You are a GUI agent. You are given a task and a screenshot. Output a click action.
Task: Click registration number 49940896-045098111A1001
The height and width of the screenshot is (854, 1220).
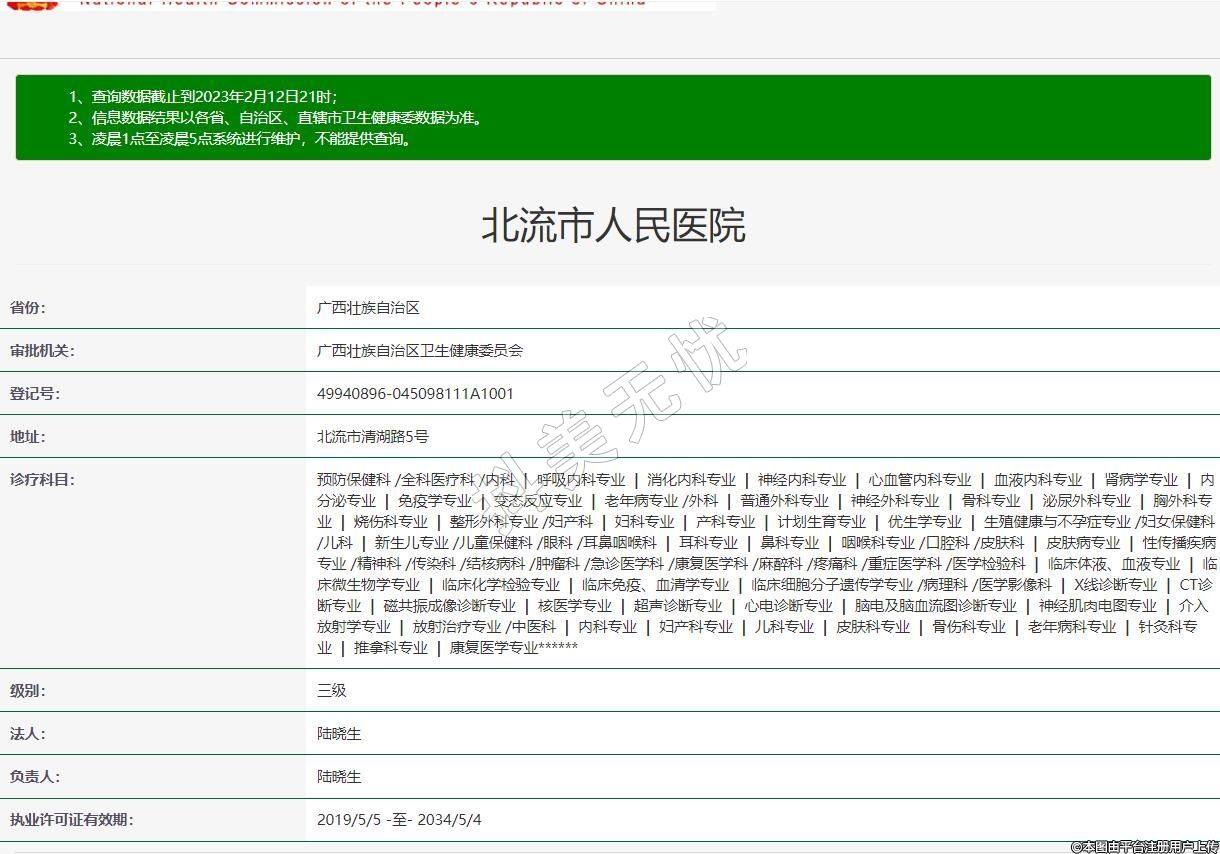[x=415, y=394]
